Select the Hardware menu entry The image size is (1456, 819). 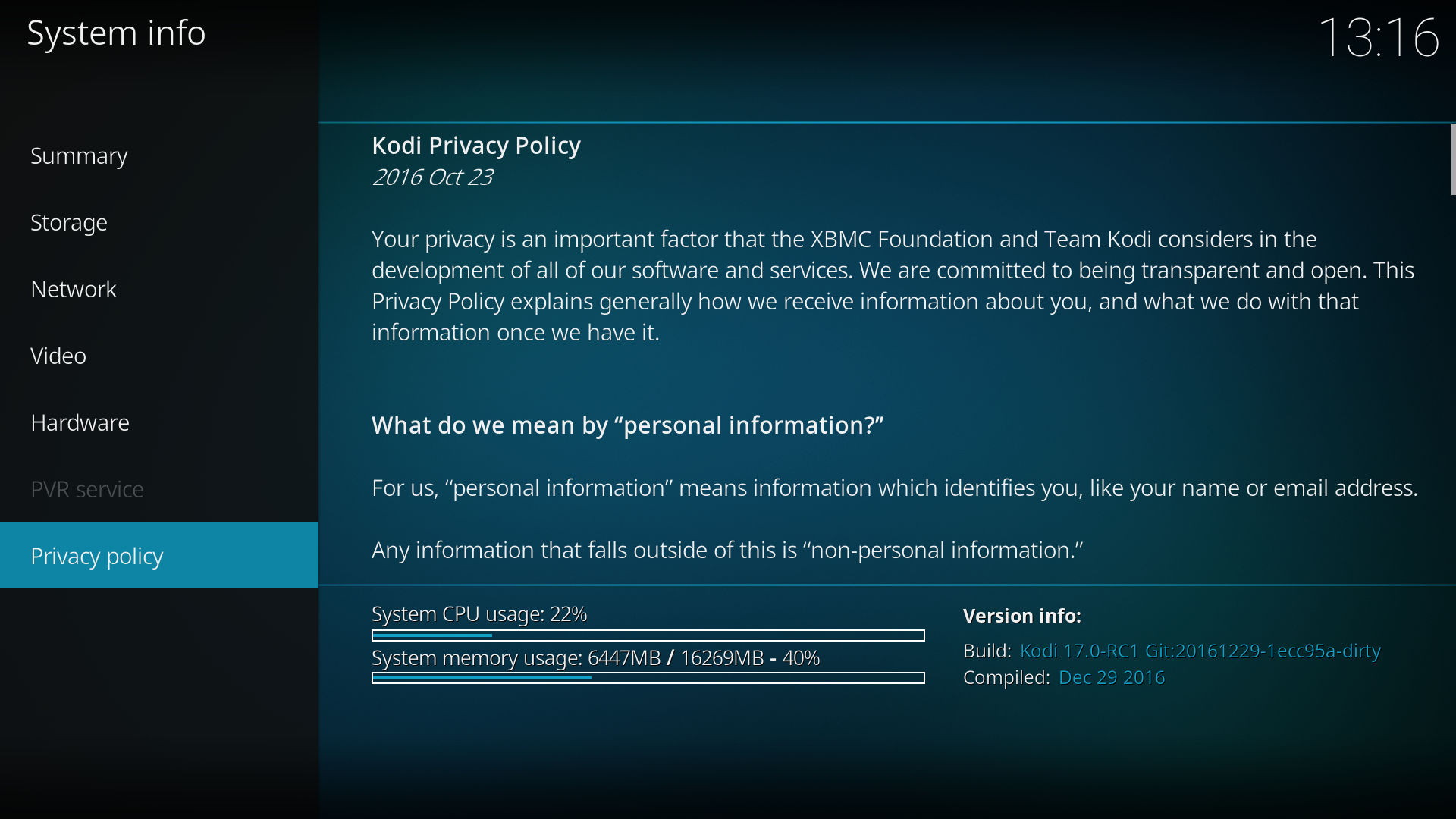pos(159,422)
